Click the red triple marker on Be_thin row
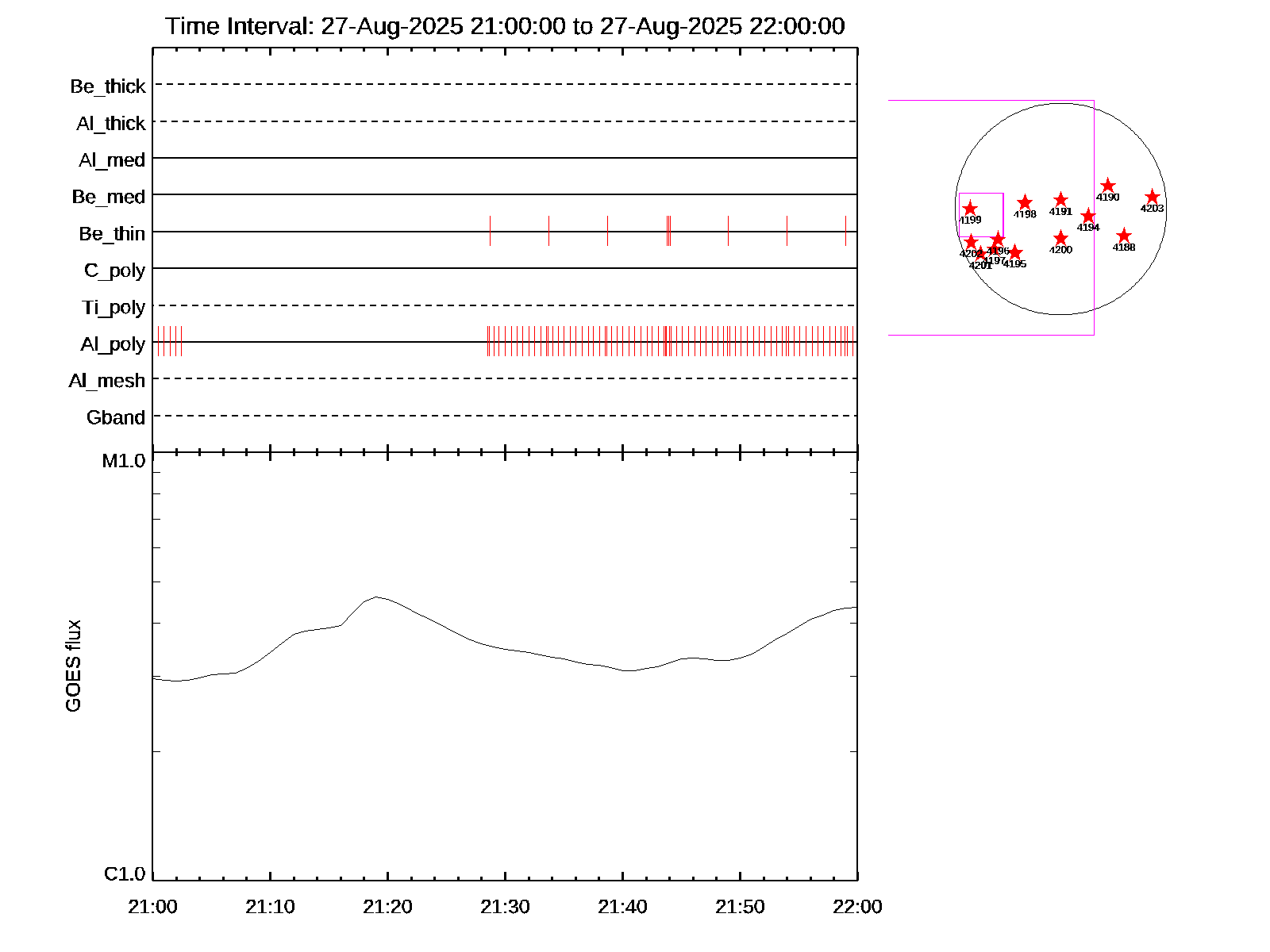This screenshot has width=1270, height=952. pos(669,231)
